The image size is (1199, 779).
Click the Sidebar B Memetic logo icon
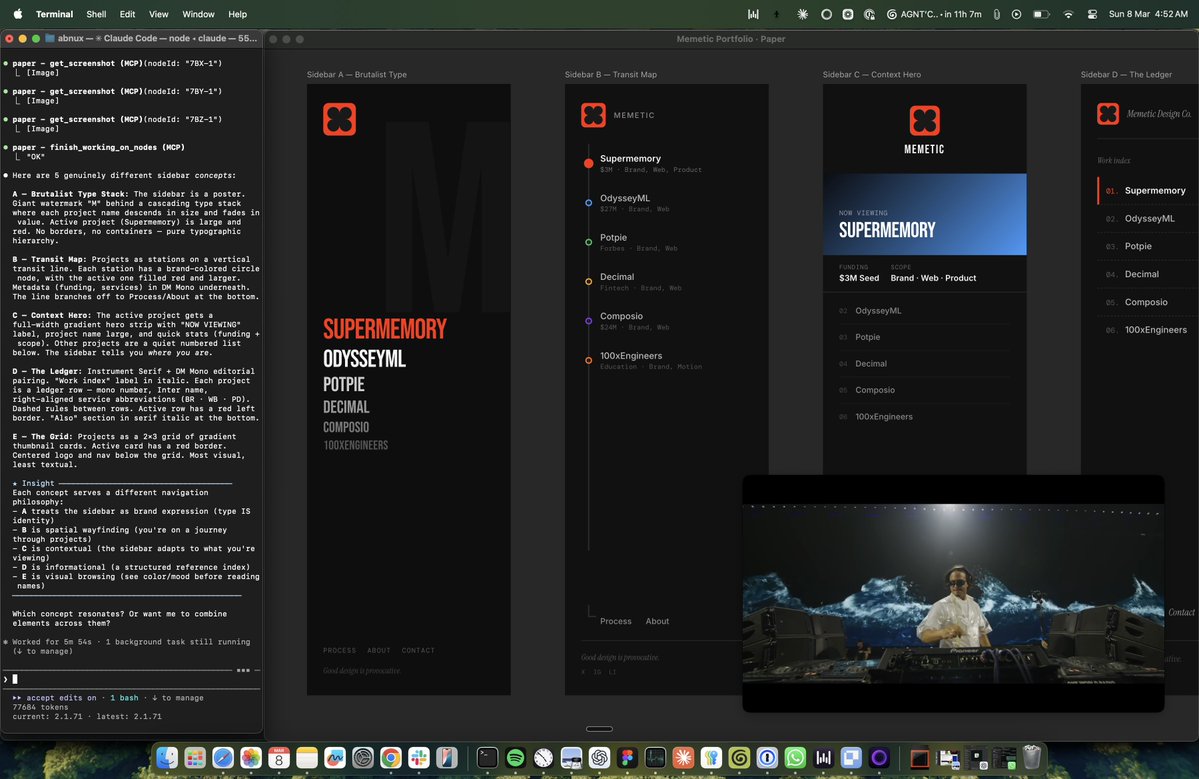[x=593, y=115]
